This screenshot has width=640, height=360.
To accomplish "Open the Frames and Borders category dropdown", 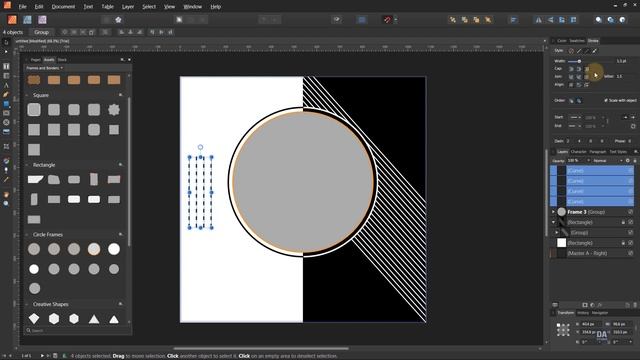I will (44, 68).
